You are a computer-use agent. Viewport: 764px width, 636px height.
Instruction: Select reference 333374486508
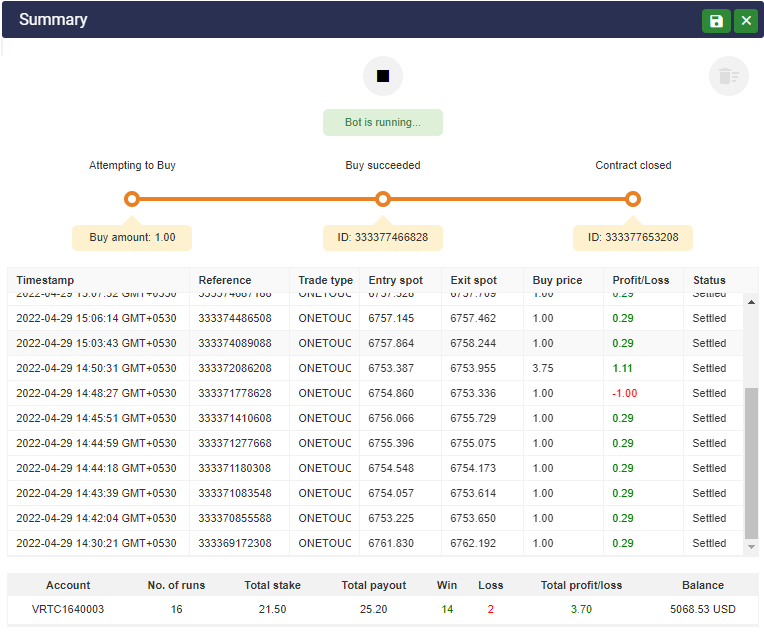coord(235,318)
